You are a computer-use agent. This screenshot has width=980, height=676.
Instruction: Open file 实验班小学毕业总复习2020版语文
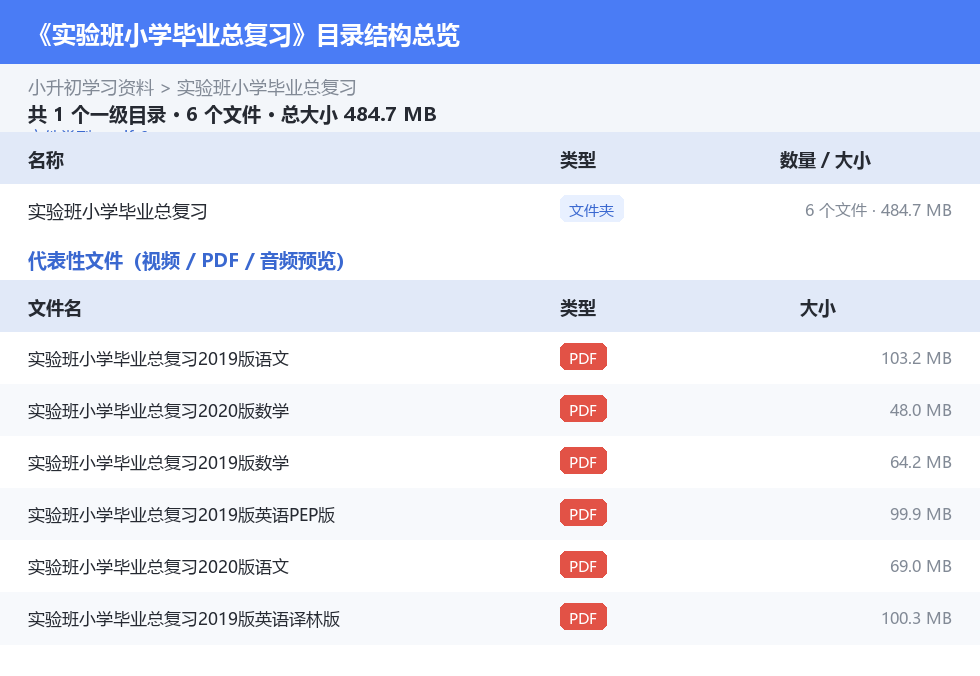point(158,567)
